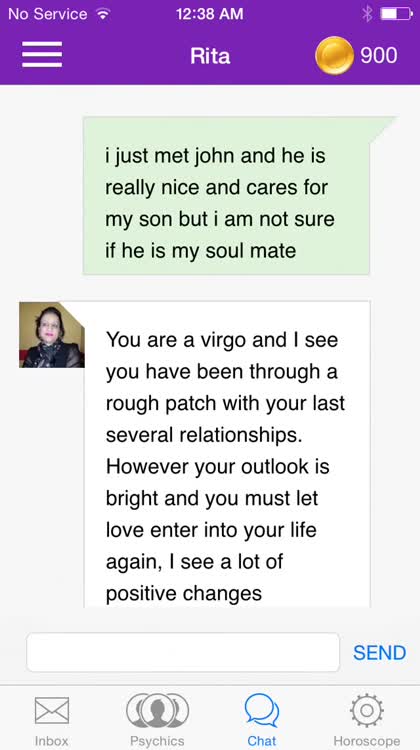Tap the 900 coin balance

pos(378,55)
